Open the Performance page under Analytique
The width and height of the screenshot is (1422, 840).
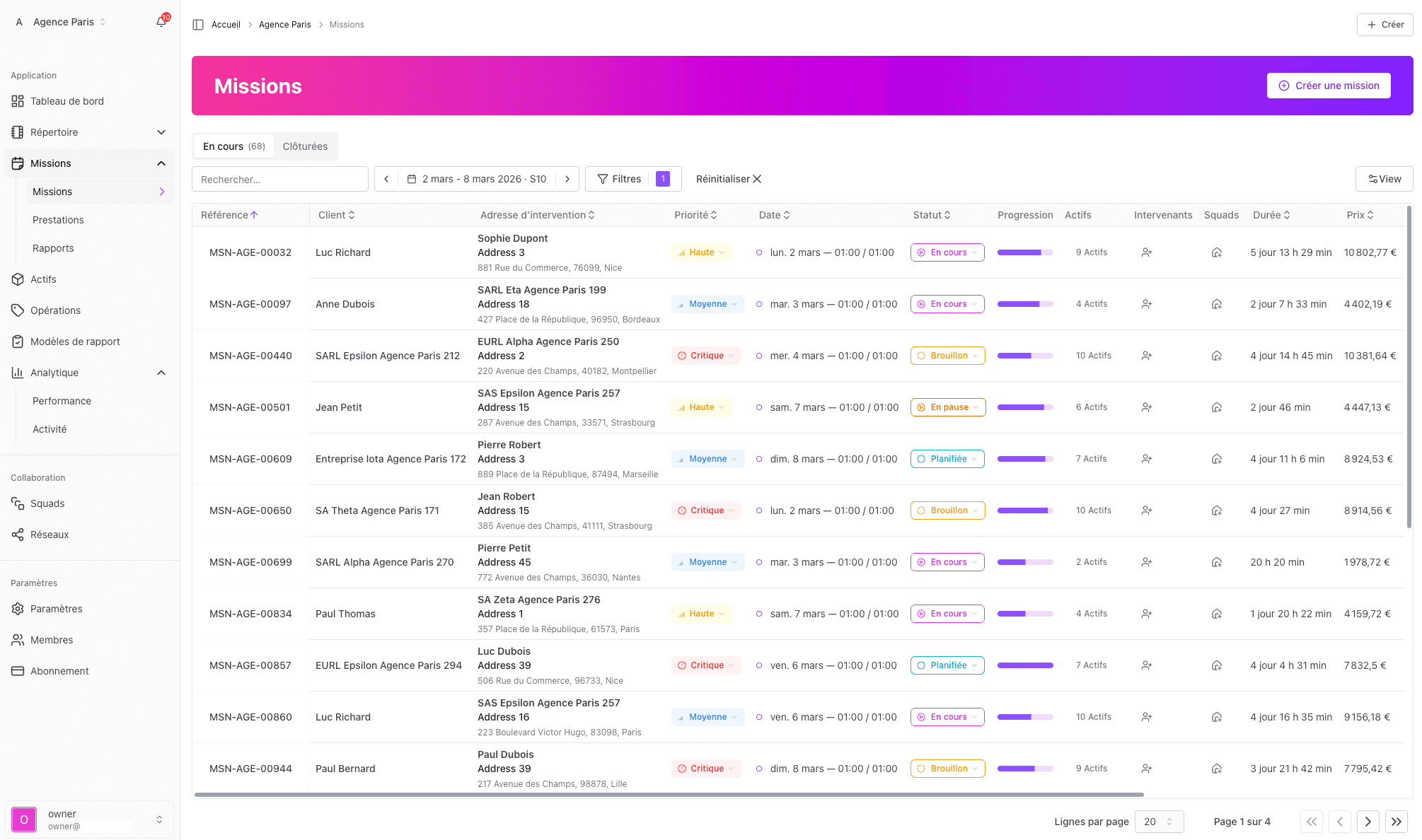point(62,401)
